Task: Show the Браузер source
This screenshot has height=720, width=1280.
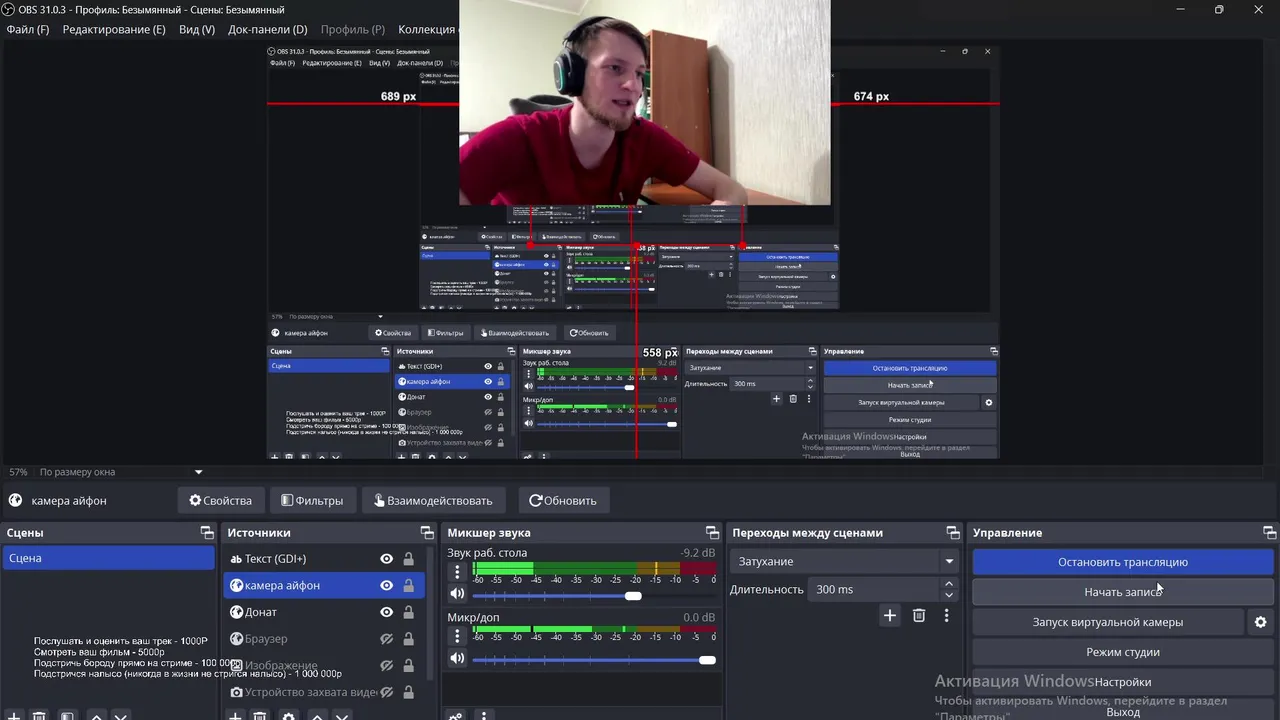Action: click(x=386, y=639)
